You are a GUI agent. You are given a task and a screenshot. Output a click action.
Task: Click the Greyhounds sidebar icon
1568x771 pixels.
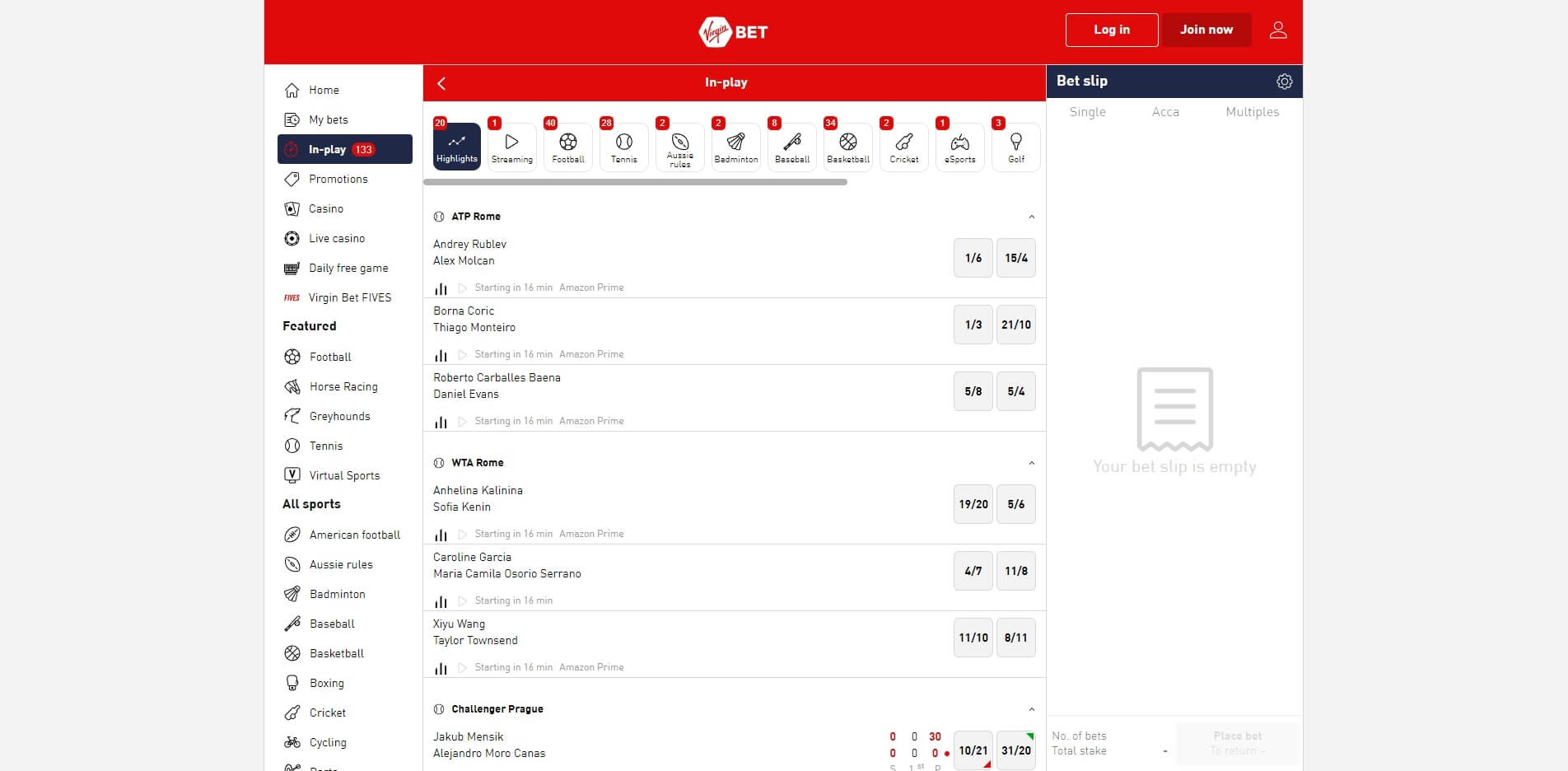(x=292, y=416)
